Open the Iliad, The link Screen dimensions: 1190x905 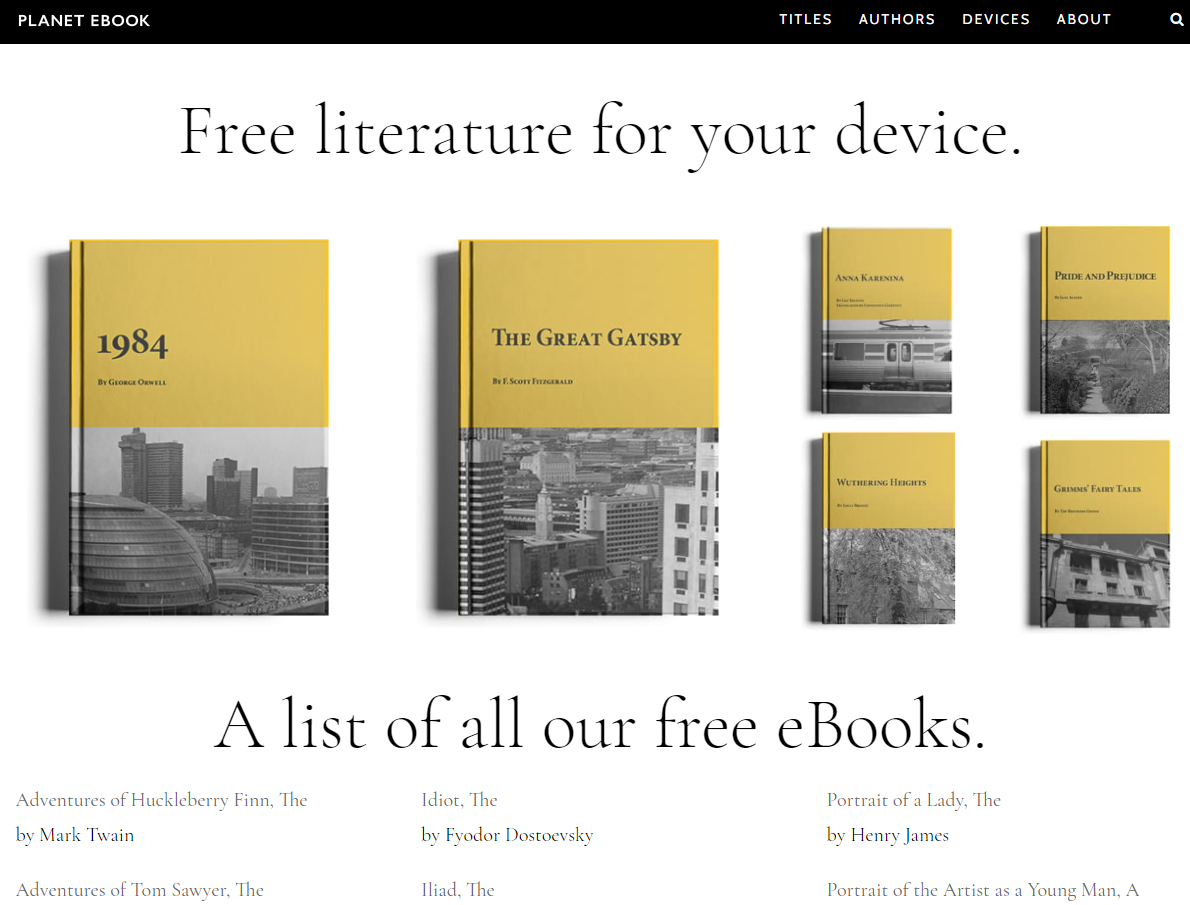458,890
